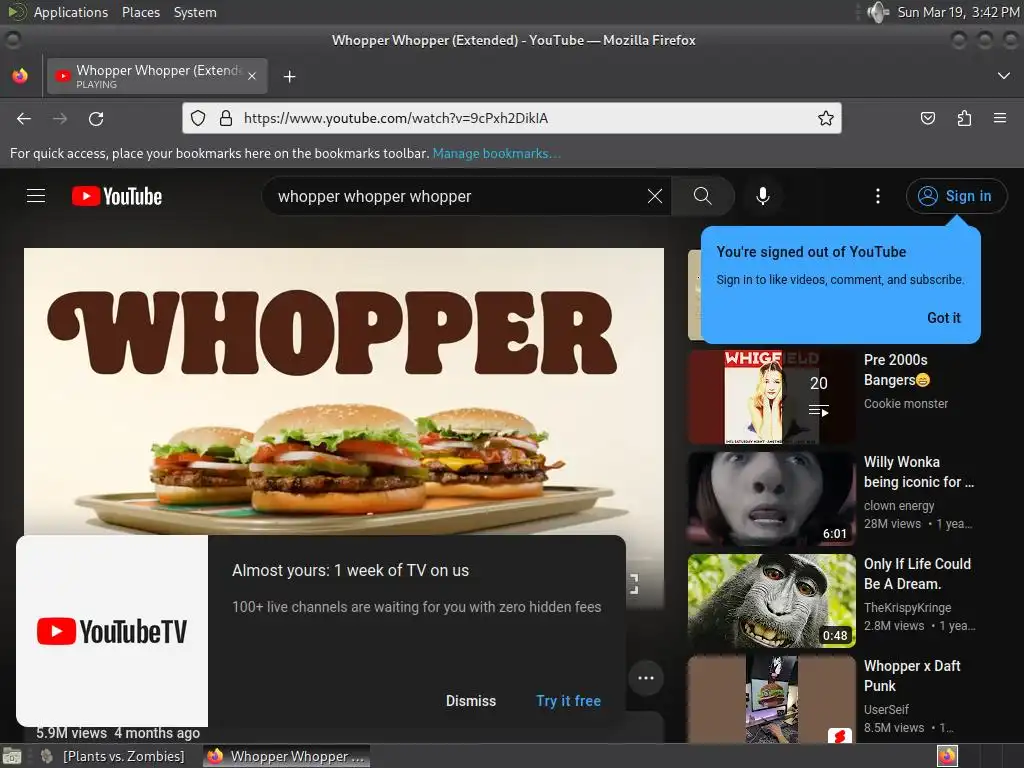The width and height of the screenshot is (1024, 768).
Task: Click the Firefox icon in bottom tray
Action: (x=947, y=756)
